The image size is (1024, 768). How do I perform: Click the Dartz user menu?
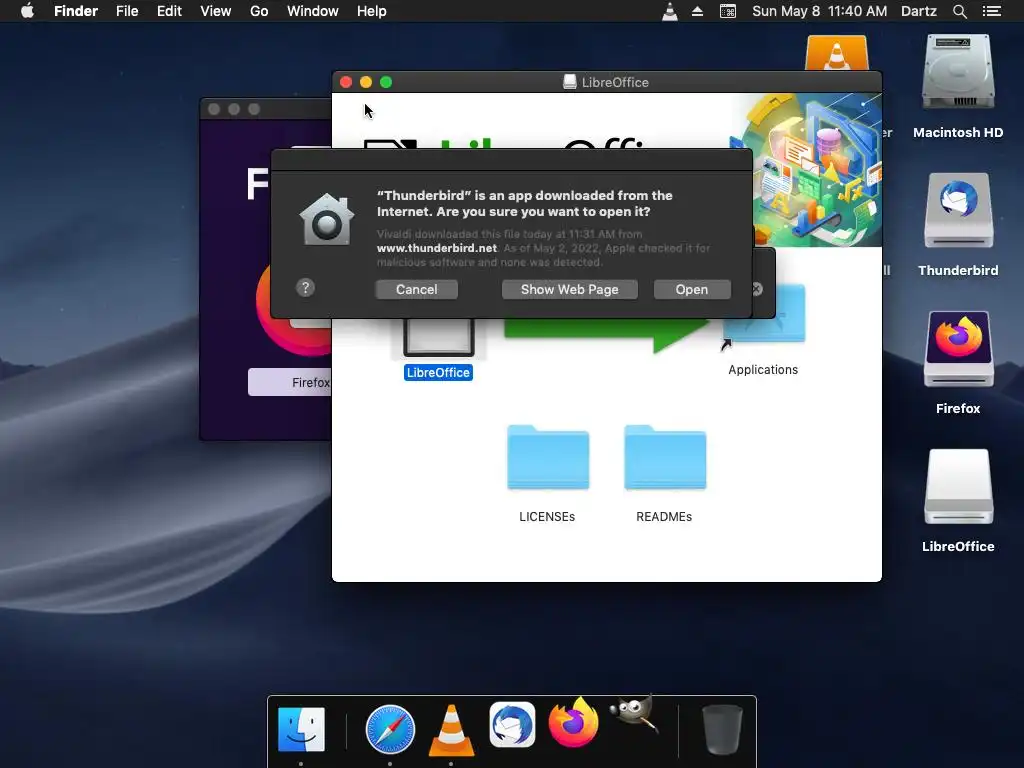pos(918,11)
